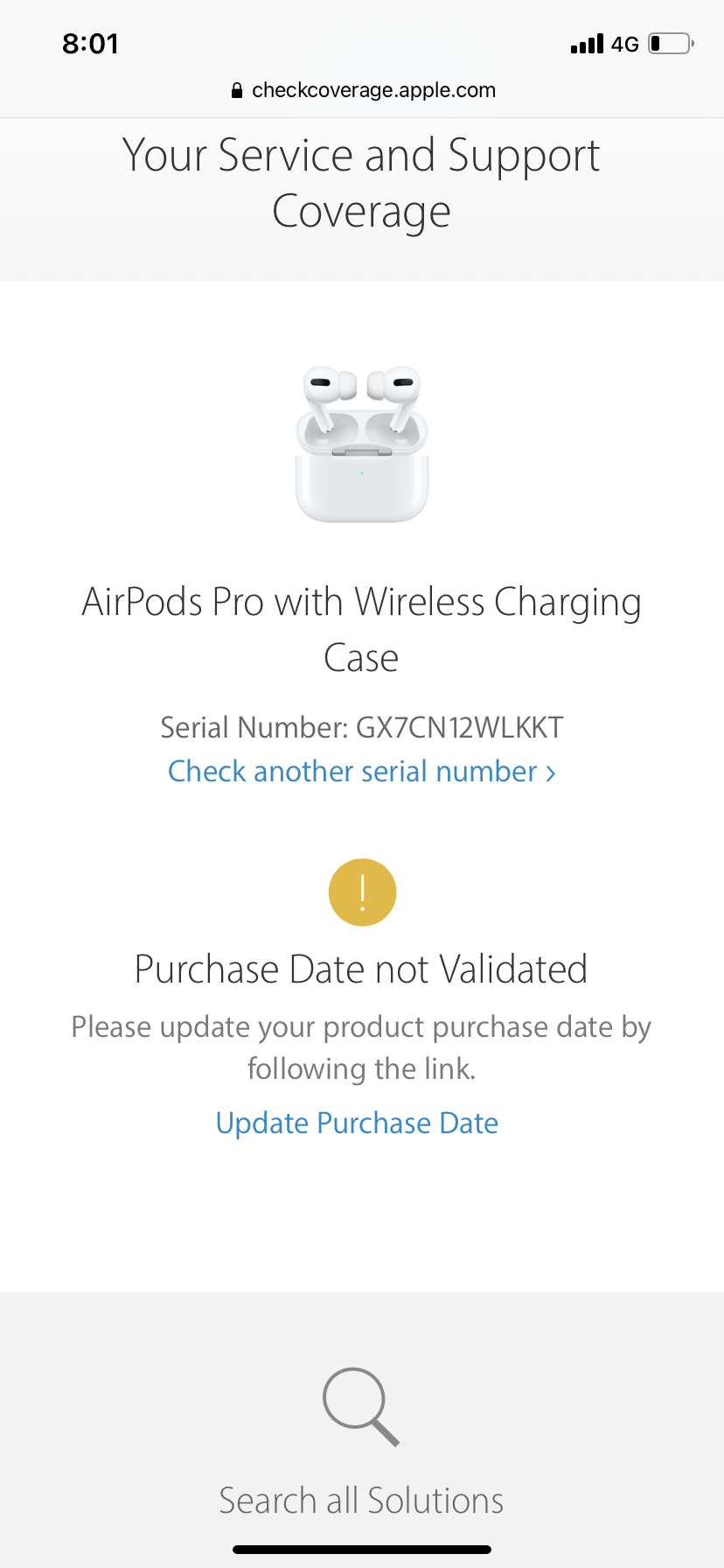
Task: Tap the magnifying glass search icon
Action: coord(361,1406)
